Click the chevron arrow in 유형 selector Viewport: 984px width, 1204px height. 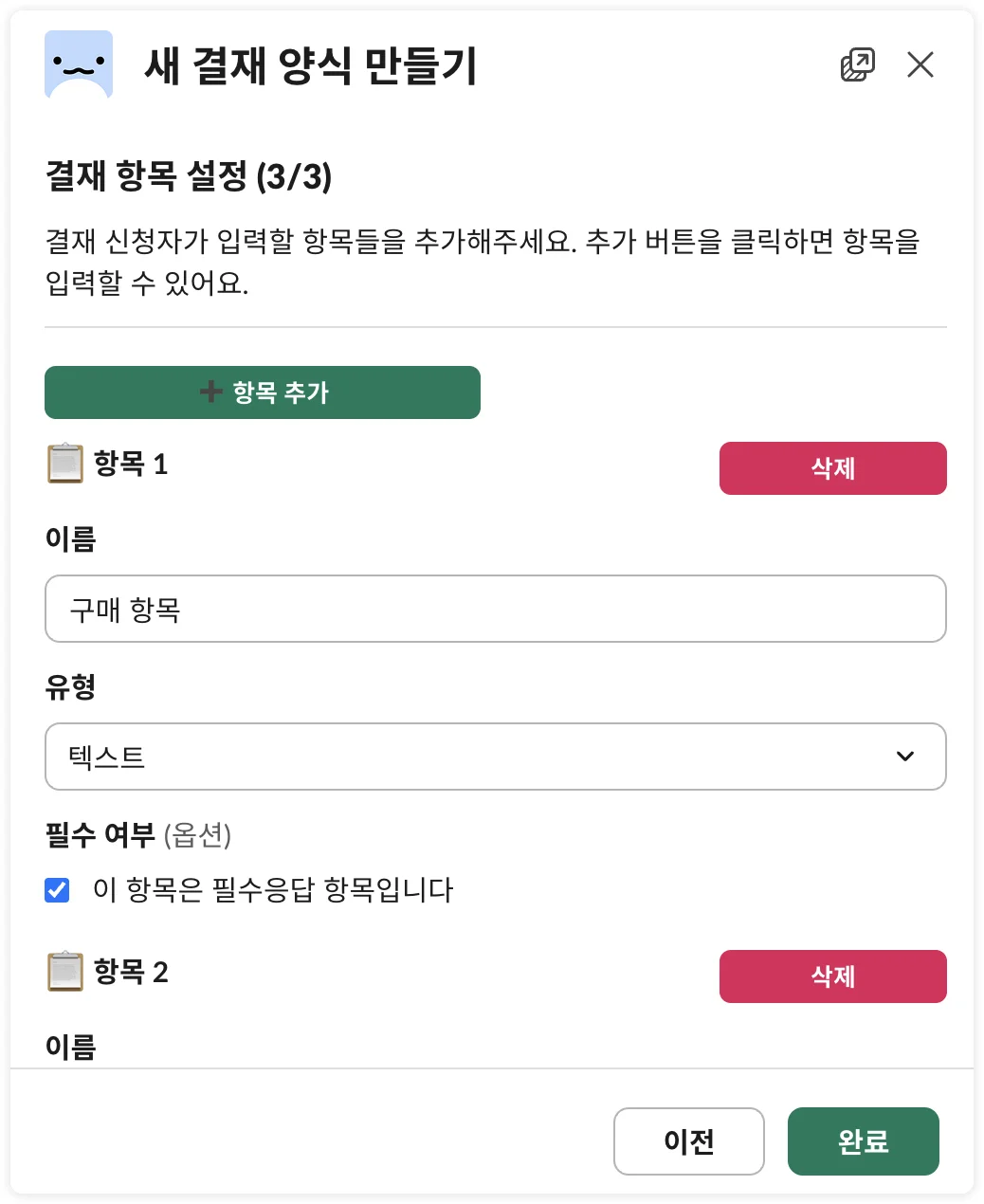tap(905, 757)
